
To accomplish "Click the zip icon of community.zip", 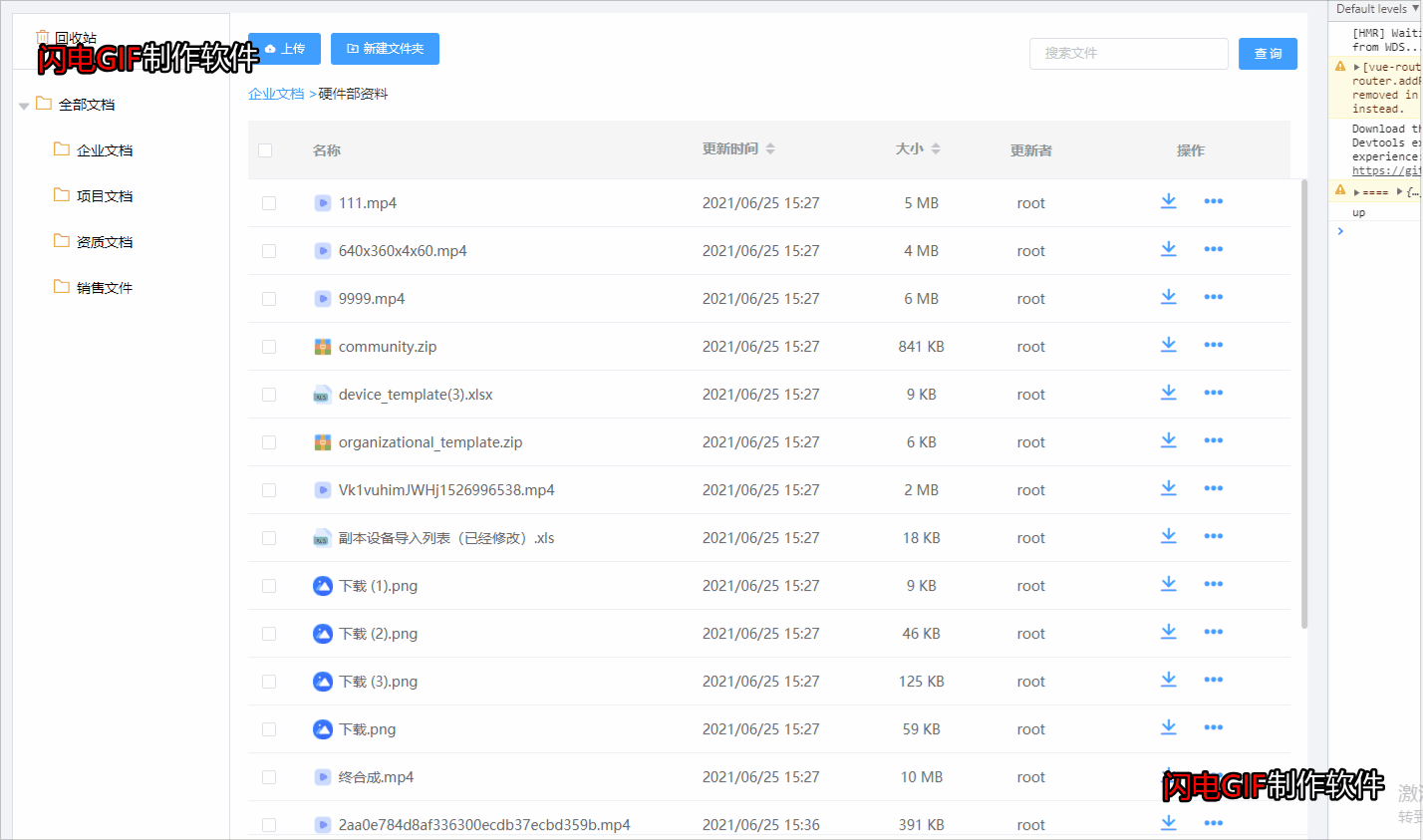I will (x=323, y=347).
